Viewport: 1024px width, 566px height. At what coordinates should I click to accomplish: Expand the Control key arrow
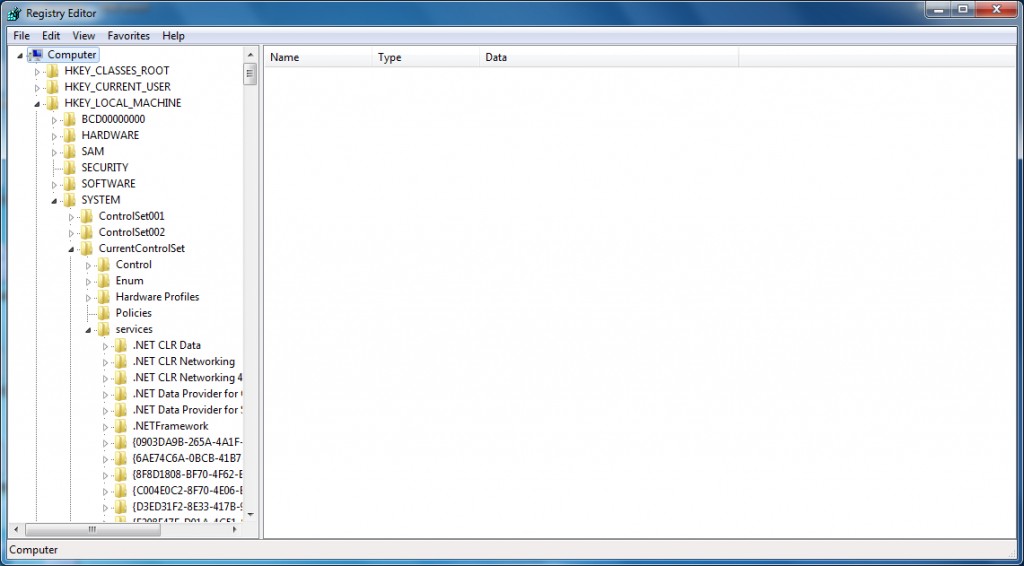(88, 265)
